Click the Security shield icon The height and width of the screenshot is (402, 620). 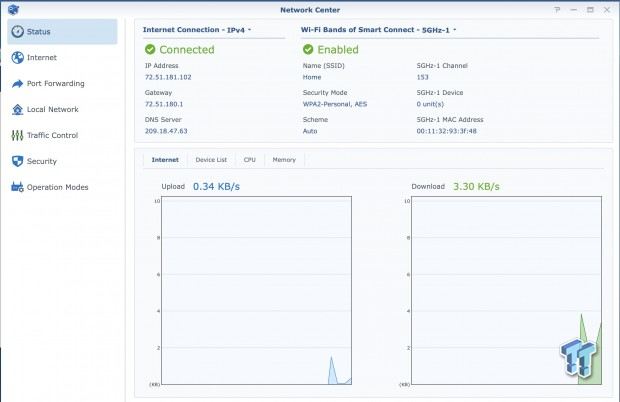pyautogui.click(x=17, y=161)
